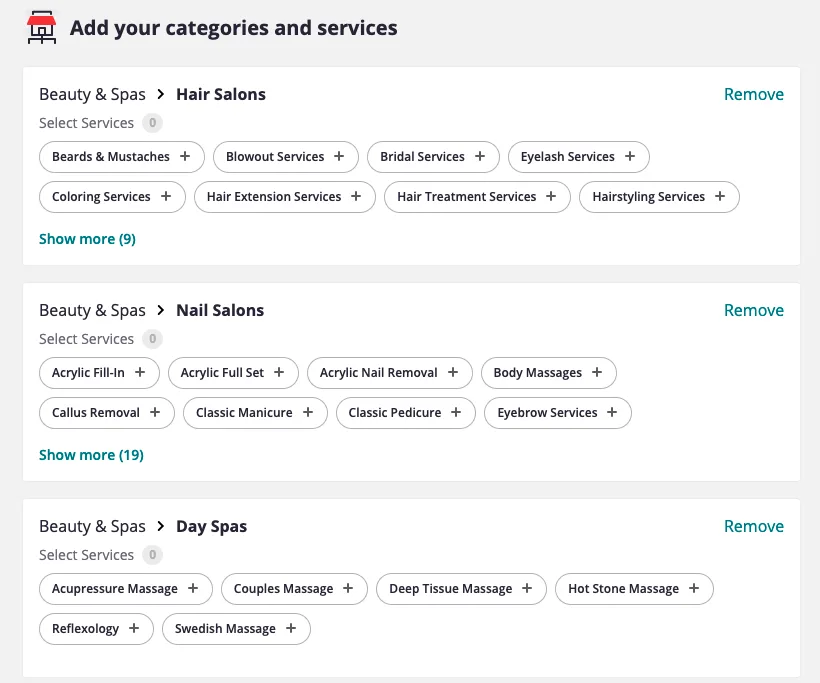The width and height of the screenshot is (820, 683).
Task: Add the Beards & Mustaches service
Action: point(185,156)
